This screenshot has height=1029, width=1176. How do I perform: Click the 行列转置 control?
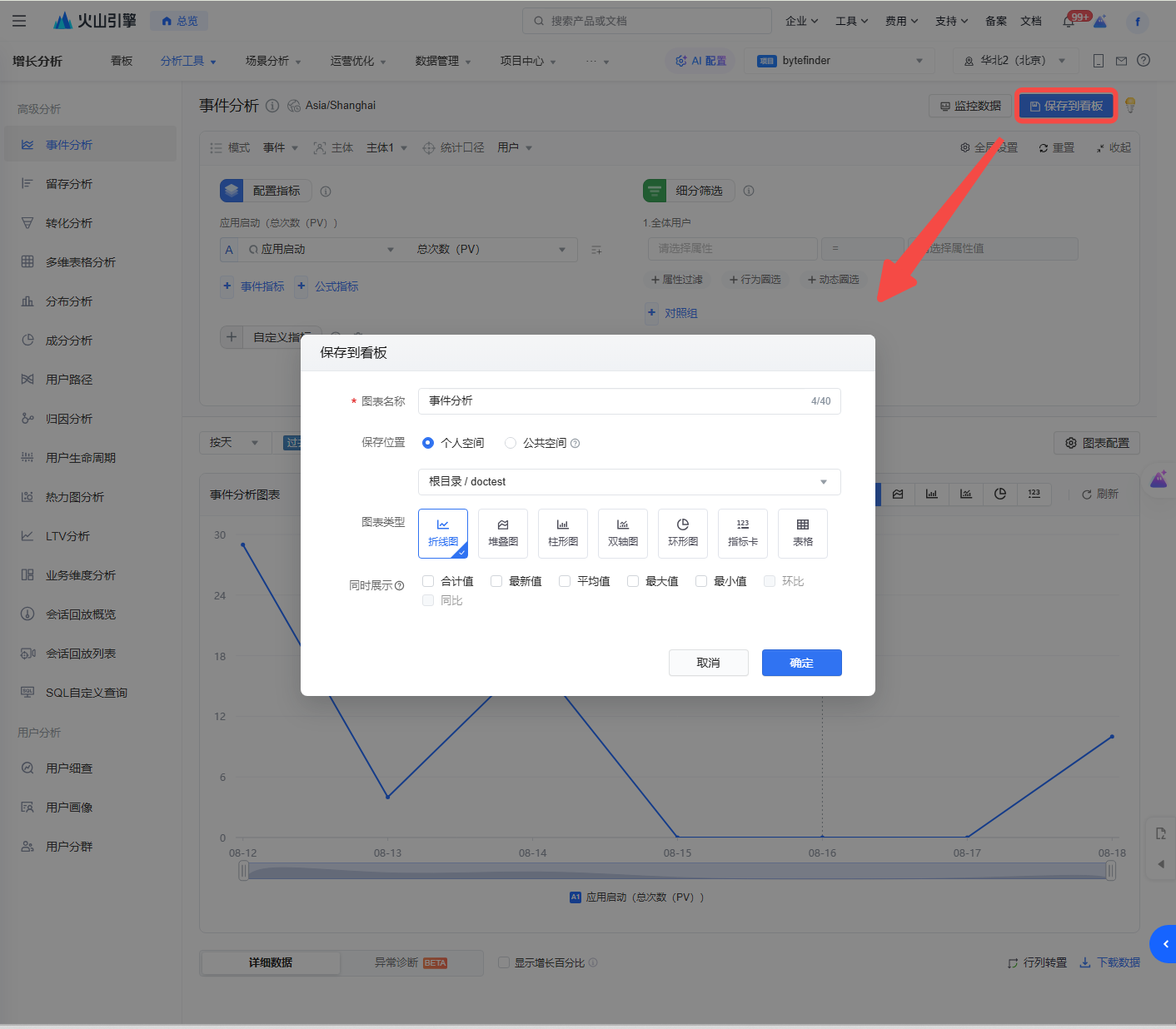pyautogui.click(x=1038, y=962)
